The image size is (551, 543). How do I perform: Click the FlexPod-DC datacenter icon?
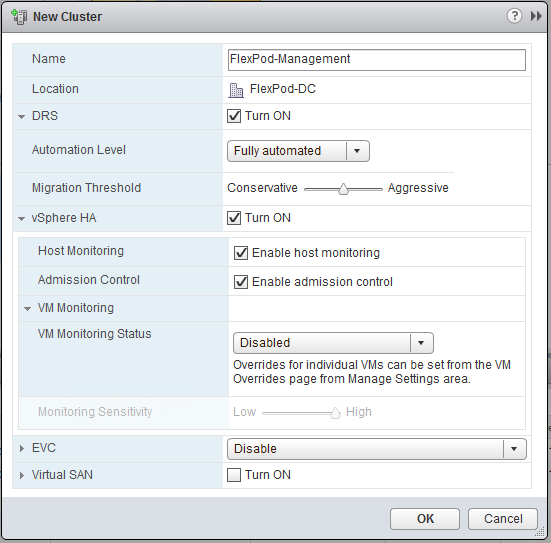(236, 90)
